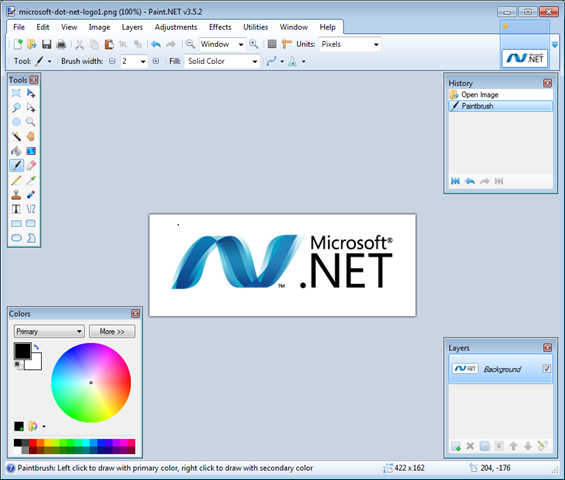Viewport: 565px width, 480px height.
Task: Select the Eraser tool
Action: [x=31, y=165]
